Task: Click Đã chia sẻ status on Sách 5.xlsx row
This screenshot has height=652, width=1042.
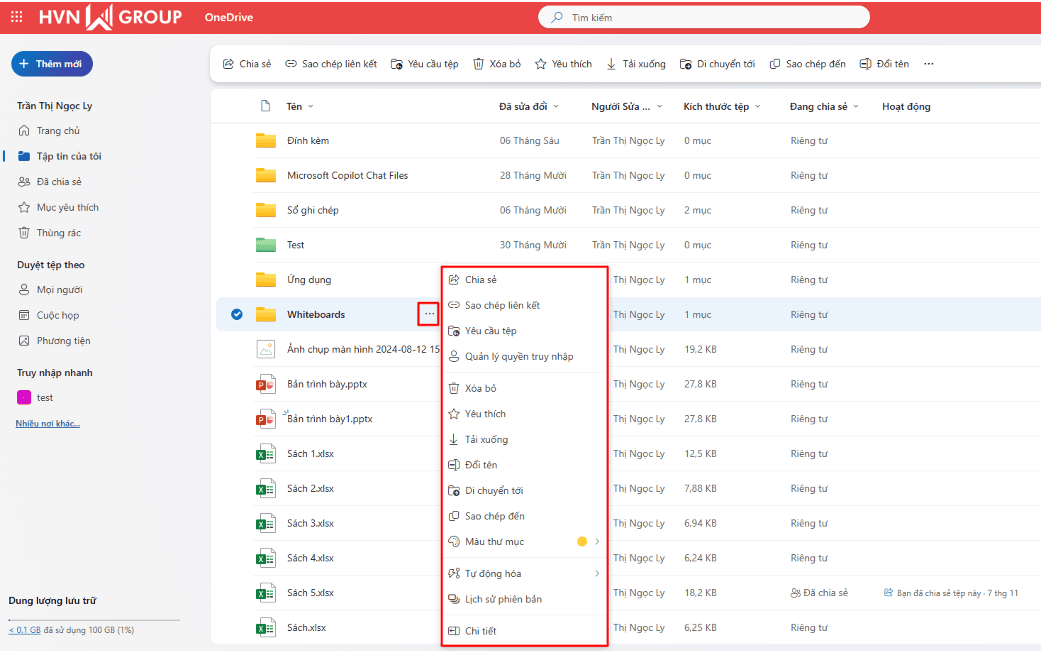Action: [x=819, y=593]
